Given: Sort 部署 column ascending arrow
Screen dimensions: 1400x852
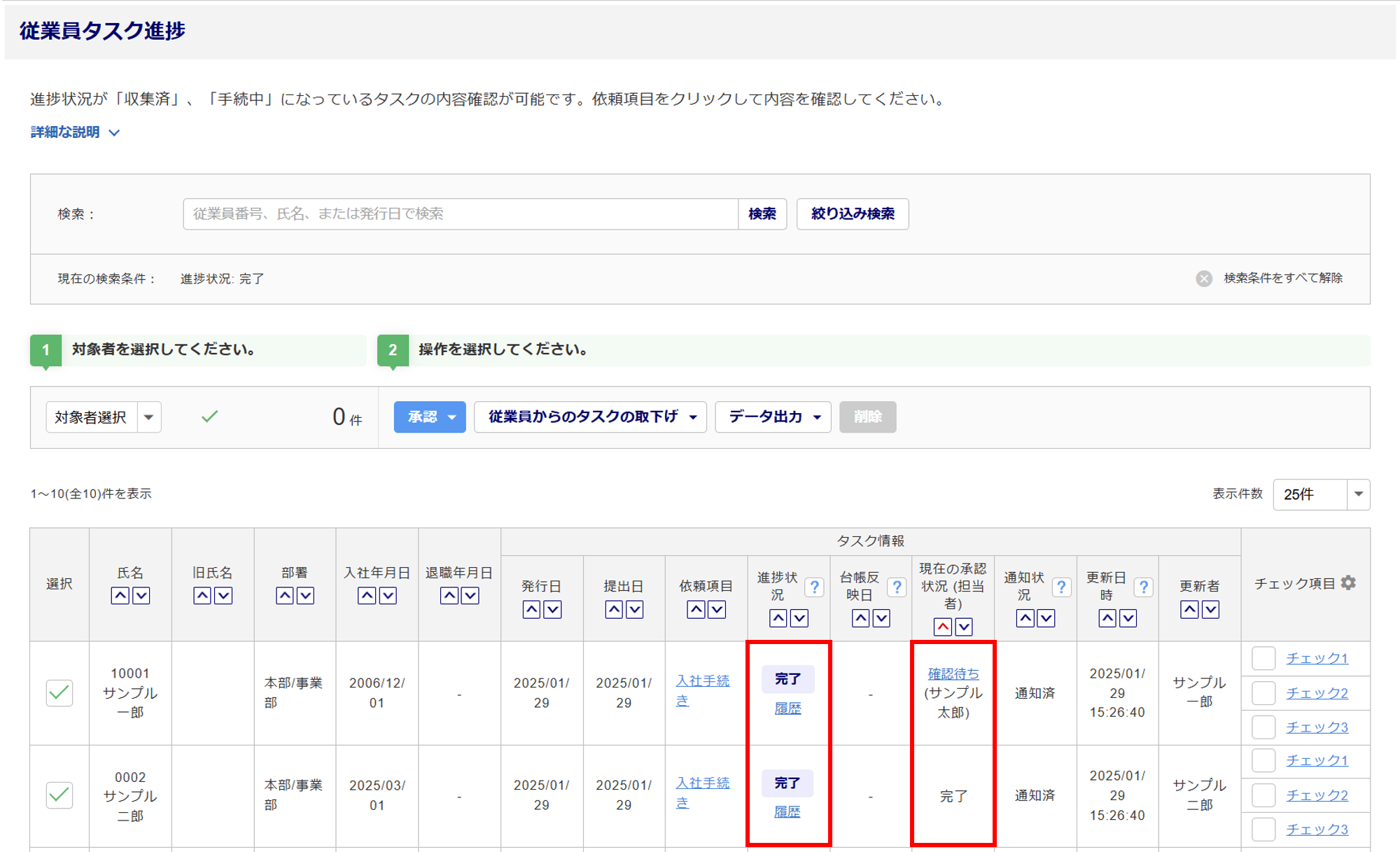Looking at the screenshot, I should click(284, 596).
